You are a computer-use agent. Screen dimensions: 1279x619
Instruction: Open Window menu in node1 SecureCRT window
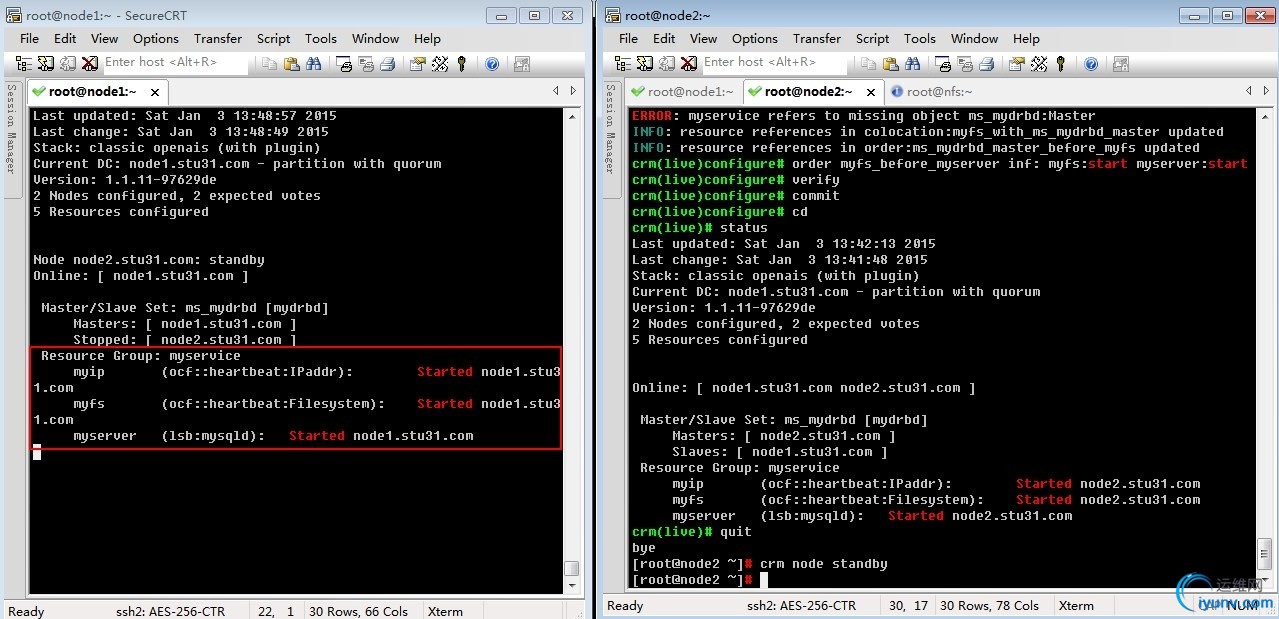coord(375,38)
